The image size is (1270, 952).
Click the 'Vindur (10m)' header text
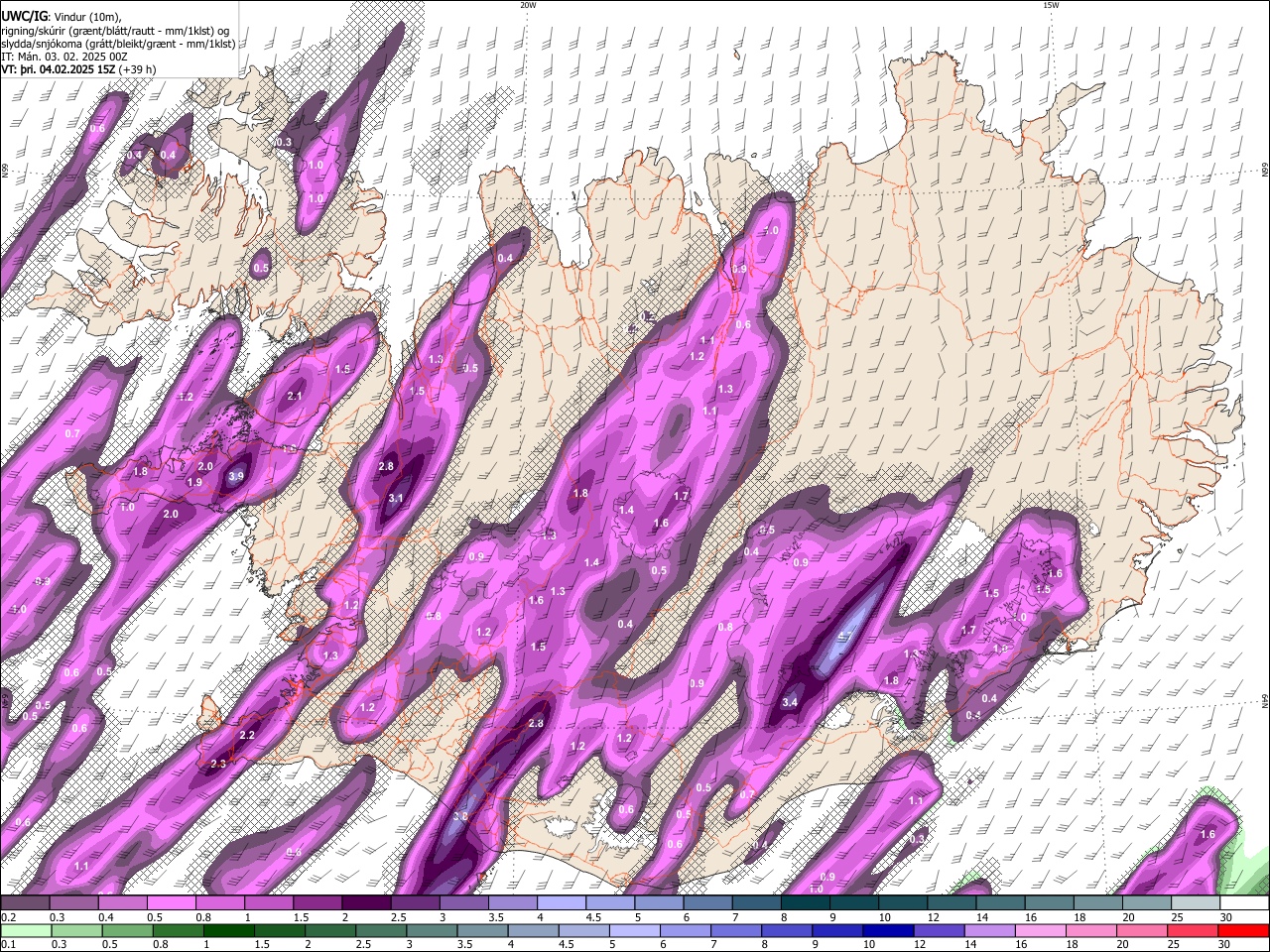[88, 17]
